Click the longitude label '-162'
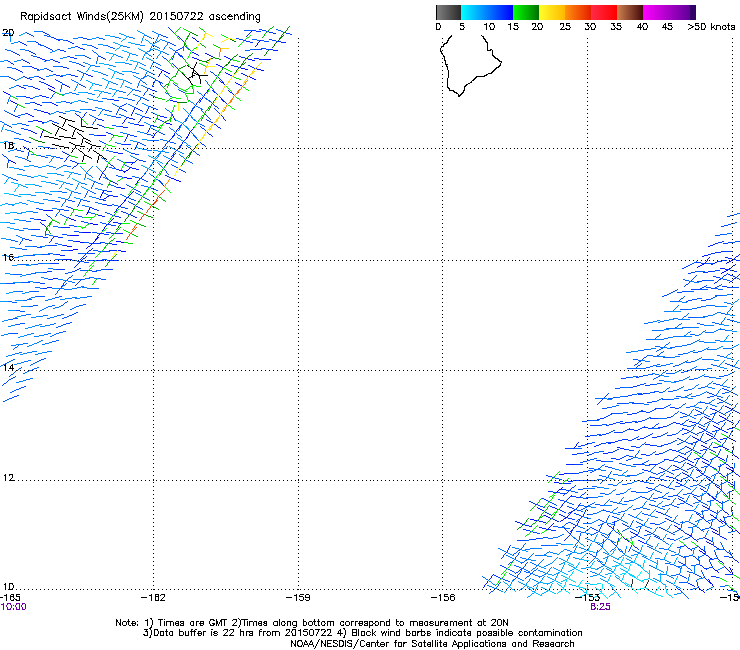 pyautogui.click(x=153, y=598)
